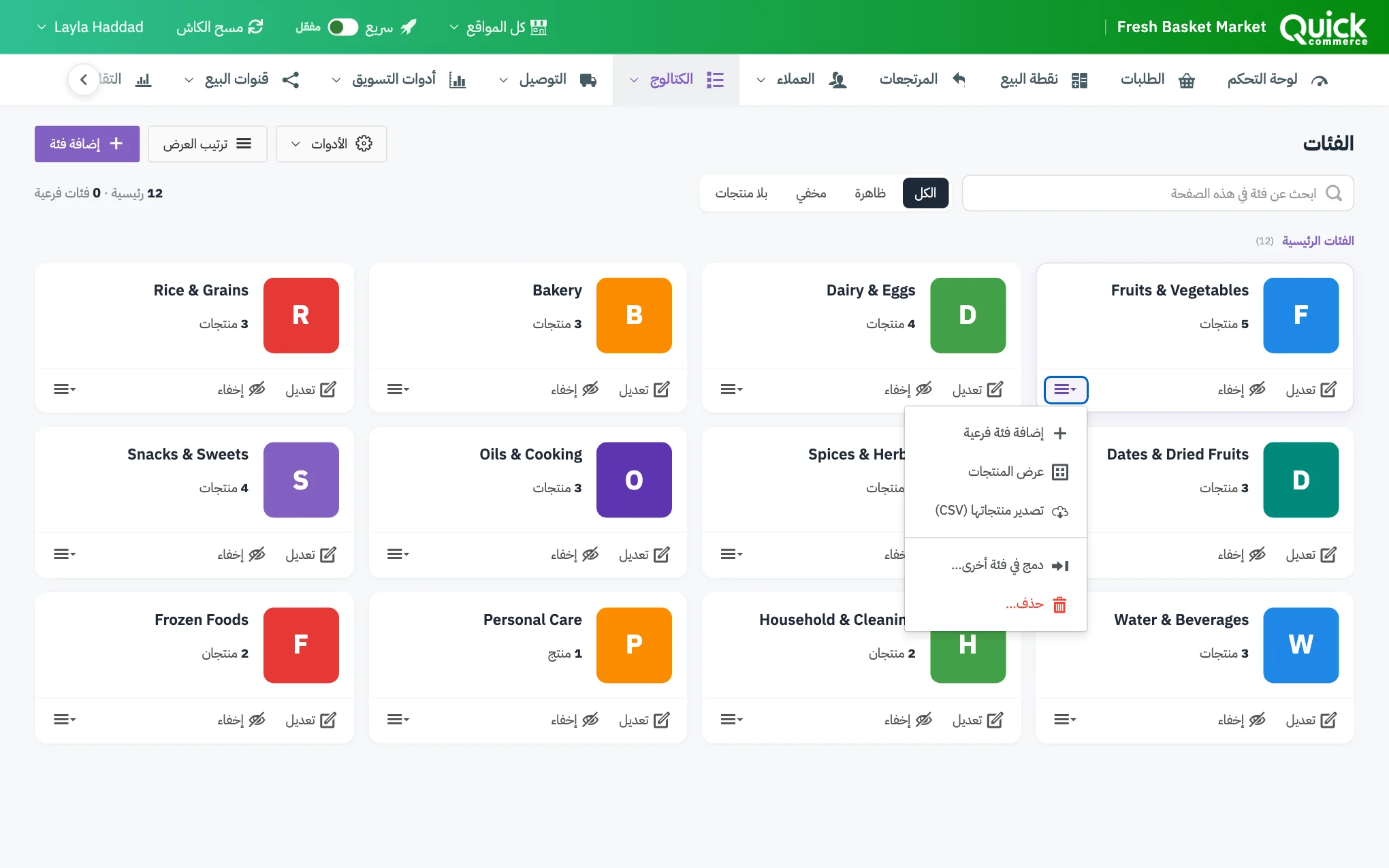The height and width of the screenshot is (868, 1389).
Task: Click the refresh icon for مسح الكاش
Action: pyautogui.click(x=255, y=27)
